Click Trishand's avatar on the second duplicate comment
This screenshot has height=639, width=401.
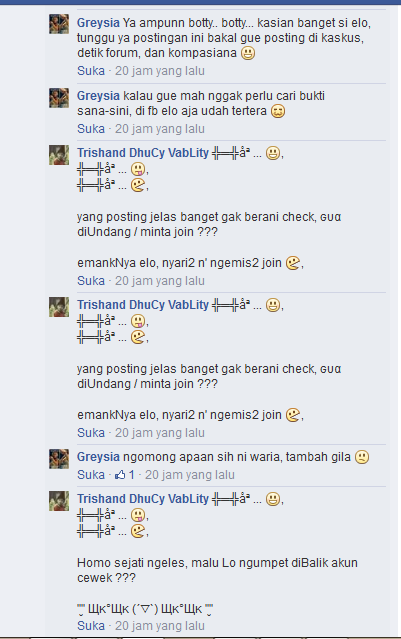[x=59, y=307]
